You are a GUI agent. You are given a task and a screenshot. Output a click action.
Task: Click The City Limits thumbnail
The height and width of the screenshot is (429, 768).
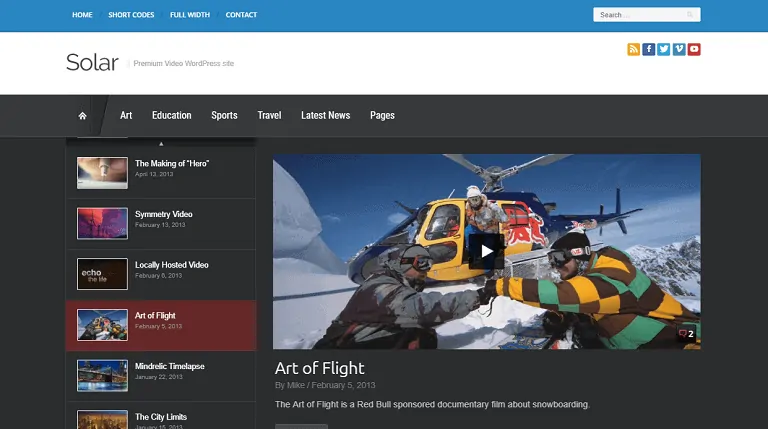[x=102, y=420]
